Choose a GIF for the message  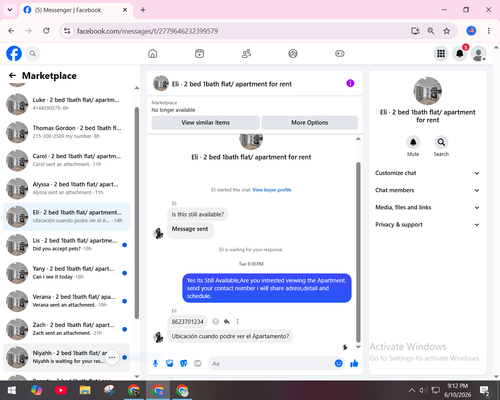(x=198, y=363)
